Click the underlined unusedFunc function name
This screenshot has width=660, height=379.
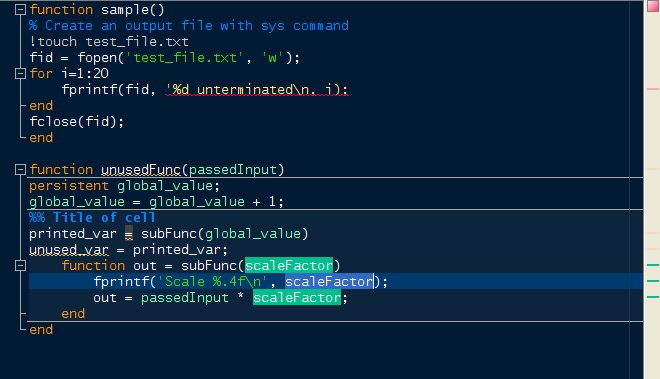click(141, 170)
